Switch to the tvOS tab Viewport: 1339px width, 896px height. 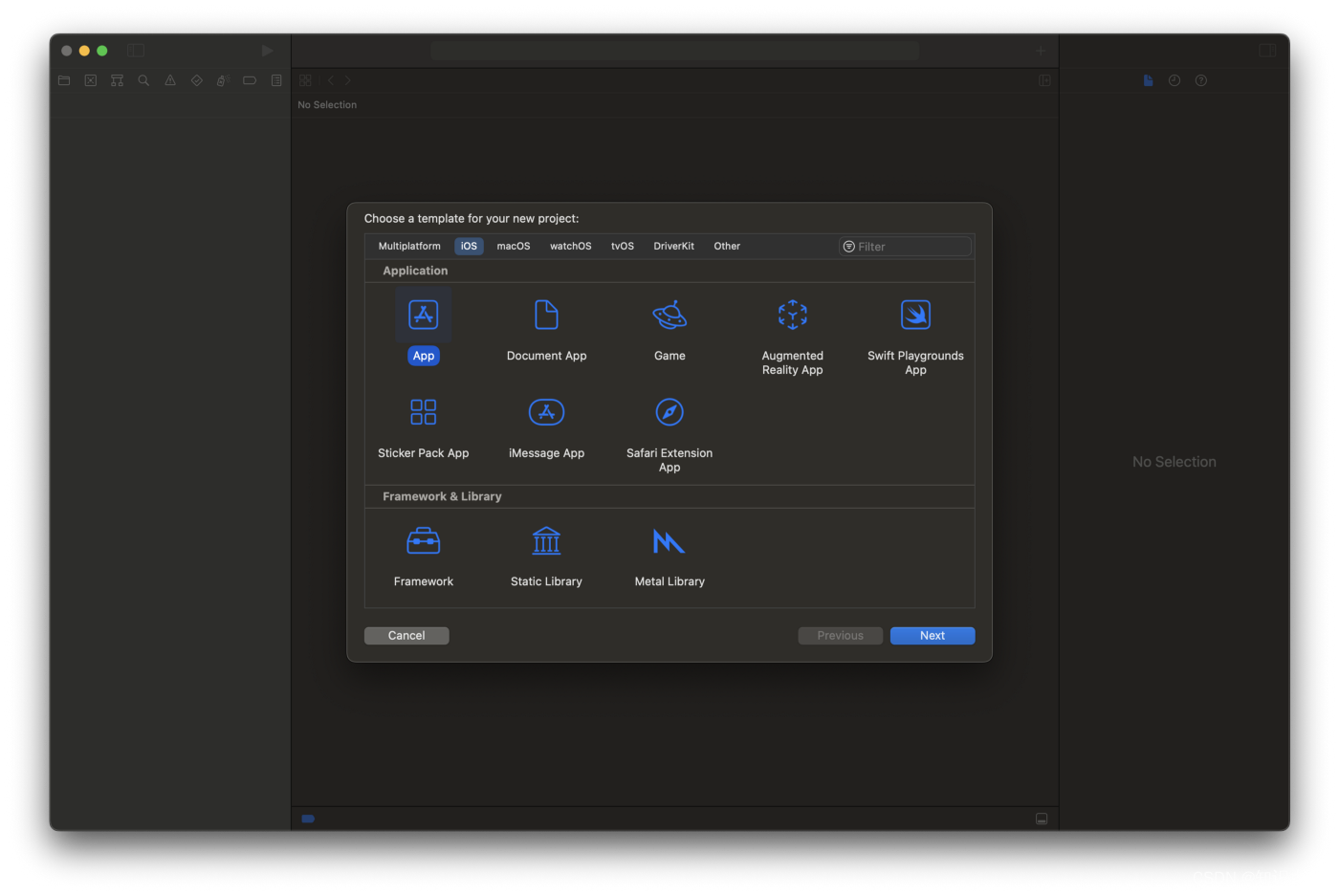pos(623,246)
